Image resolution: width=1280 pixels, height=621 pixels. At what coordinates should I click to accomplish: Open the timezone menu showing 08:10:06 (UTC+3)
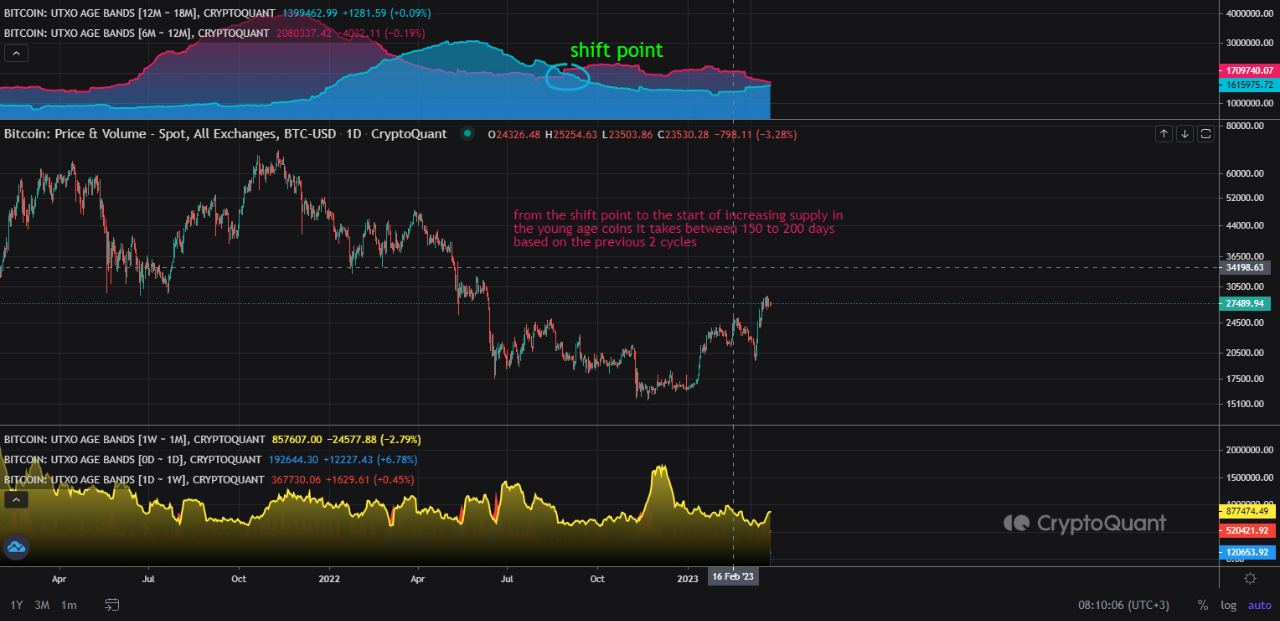[x=1122, y=605]
